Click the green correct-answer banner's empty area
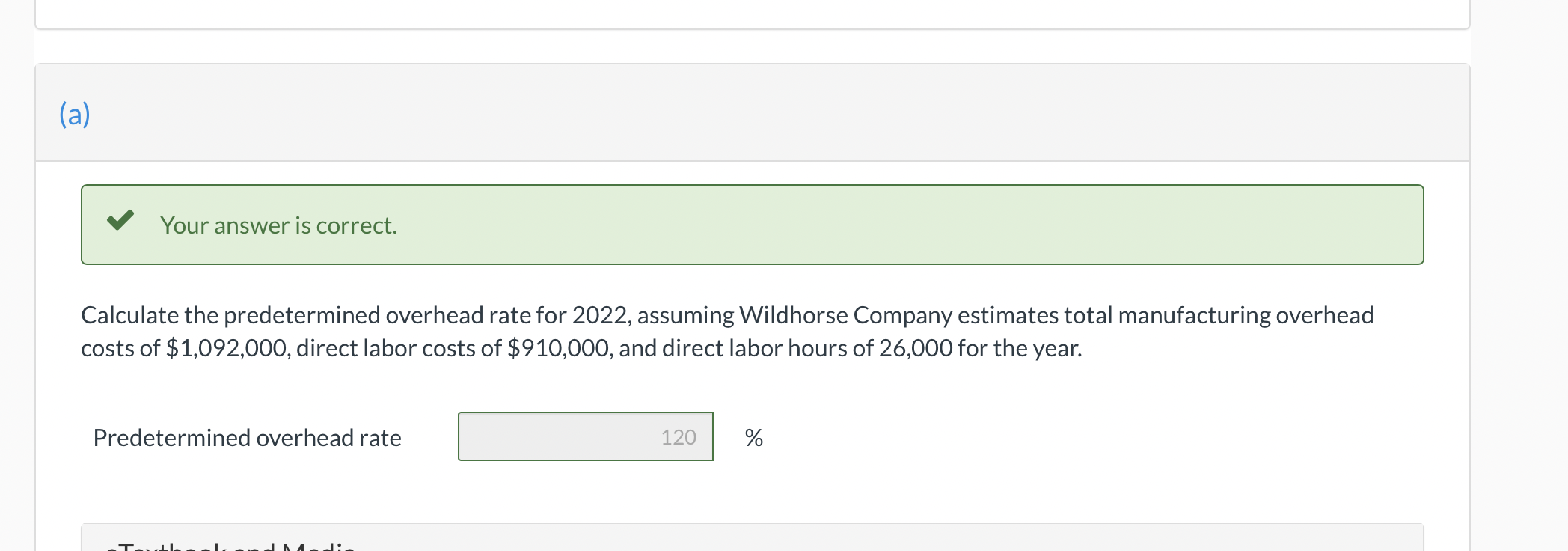The height and width of the screenshot is (551, 1568). 898,225
